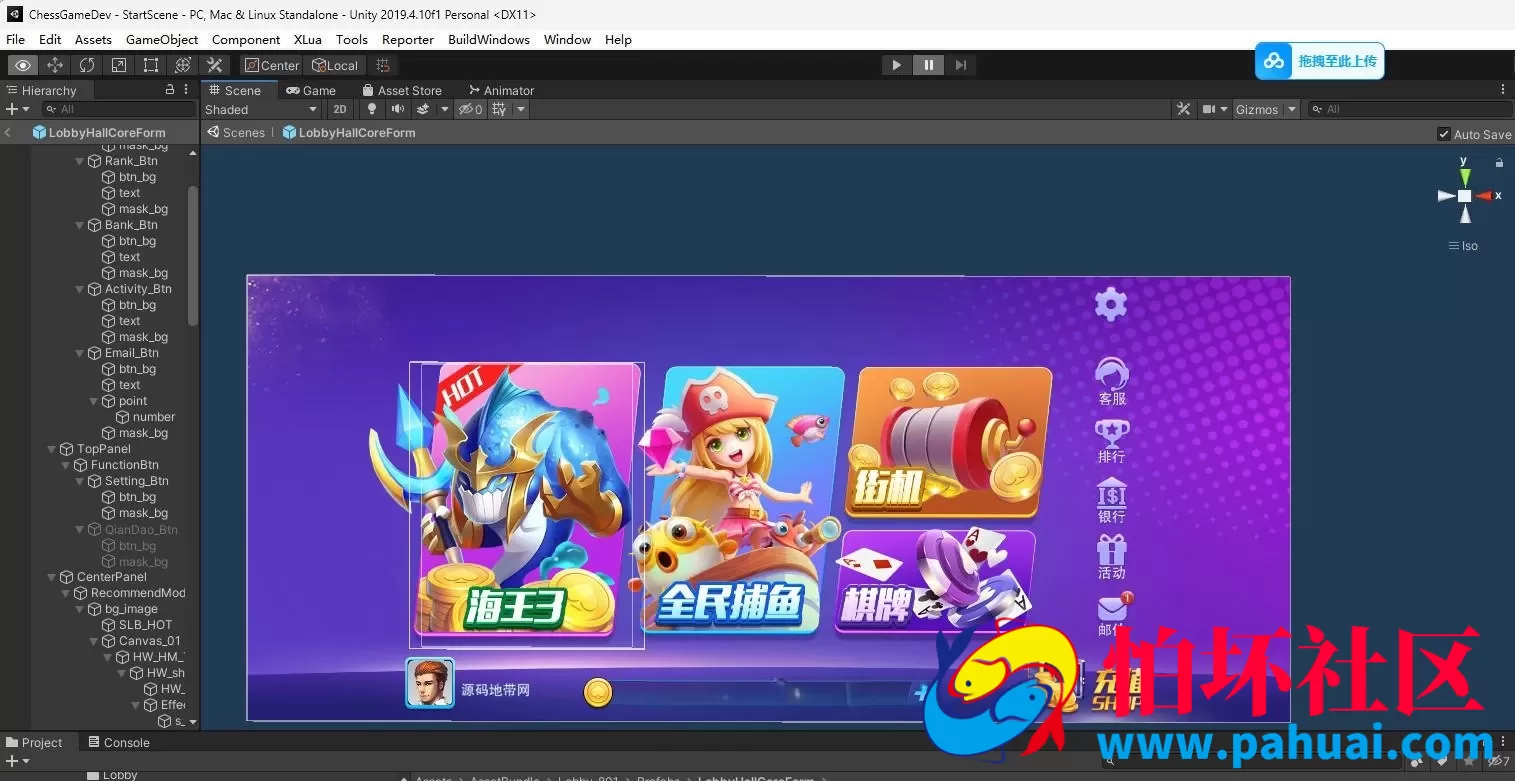Click LobbyHallCoreForm breadcrumb in scene view

[x=348, y=132]
